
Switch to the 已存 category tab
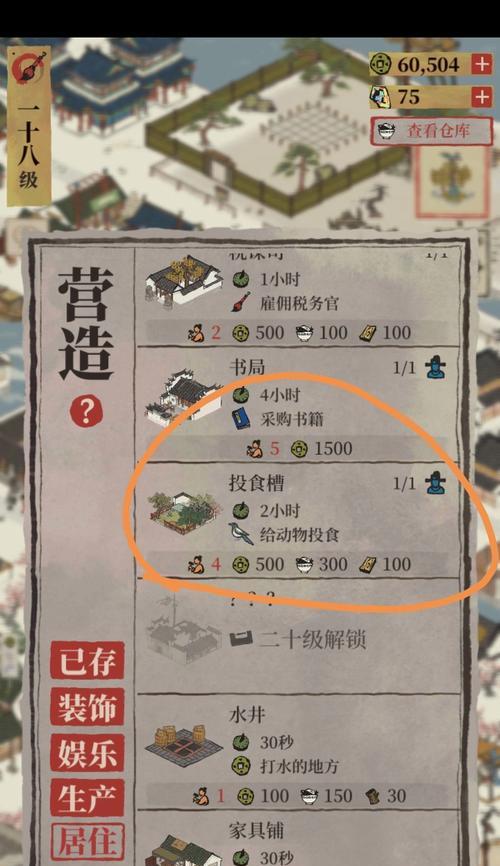point(87,661)
